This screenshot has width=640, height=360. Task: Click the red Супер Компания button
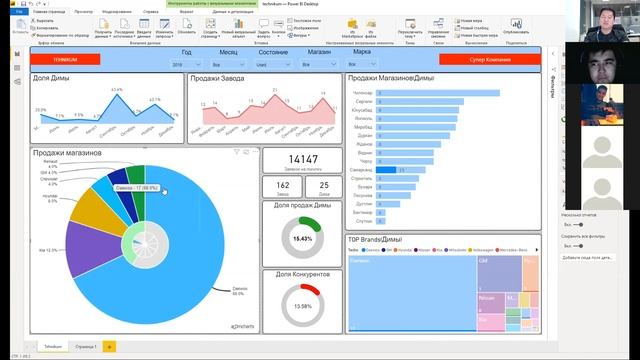click(490, 60)
